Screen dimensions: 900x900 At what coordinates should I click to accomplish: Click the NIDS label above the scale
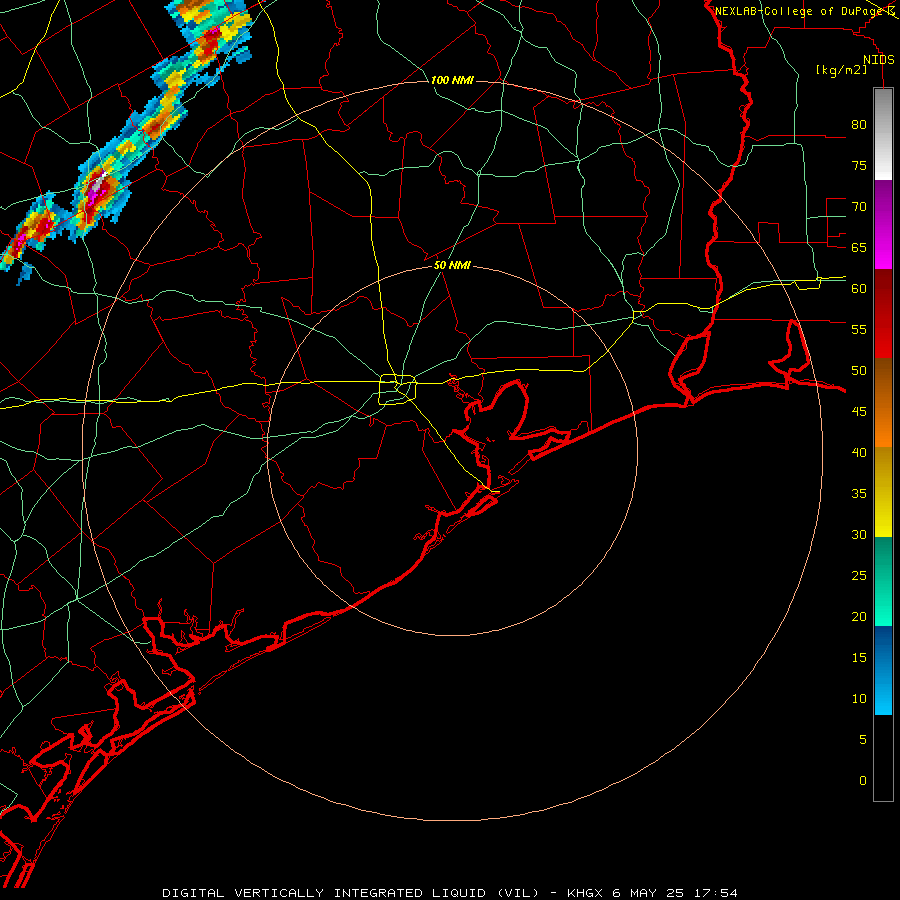[879, 60]
